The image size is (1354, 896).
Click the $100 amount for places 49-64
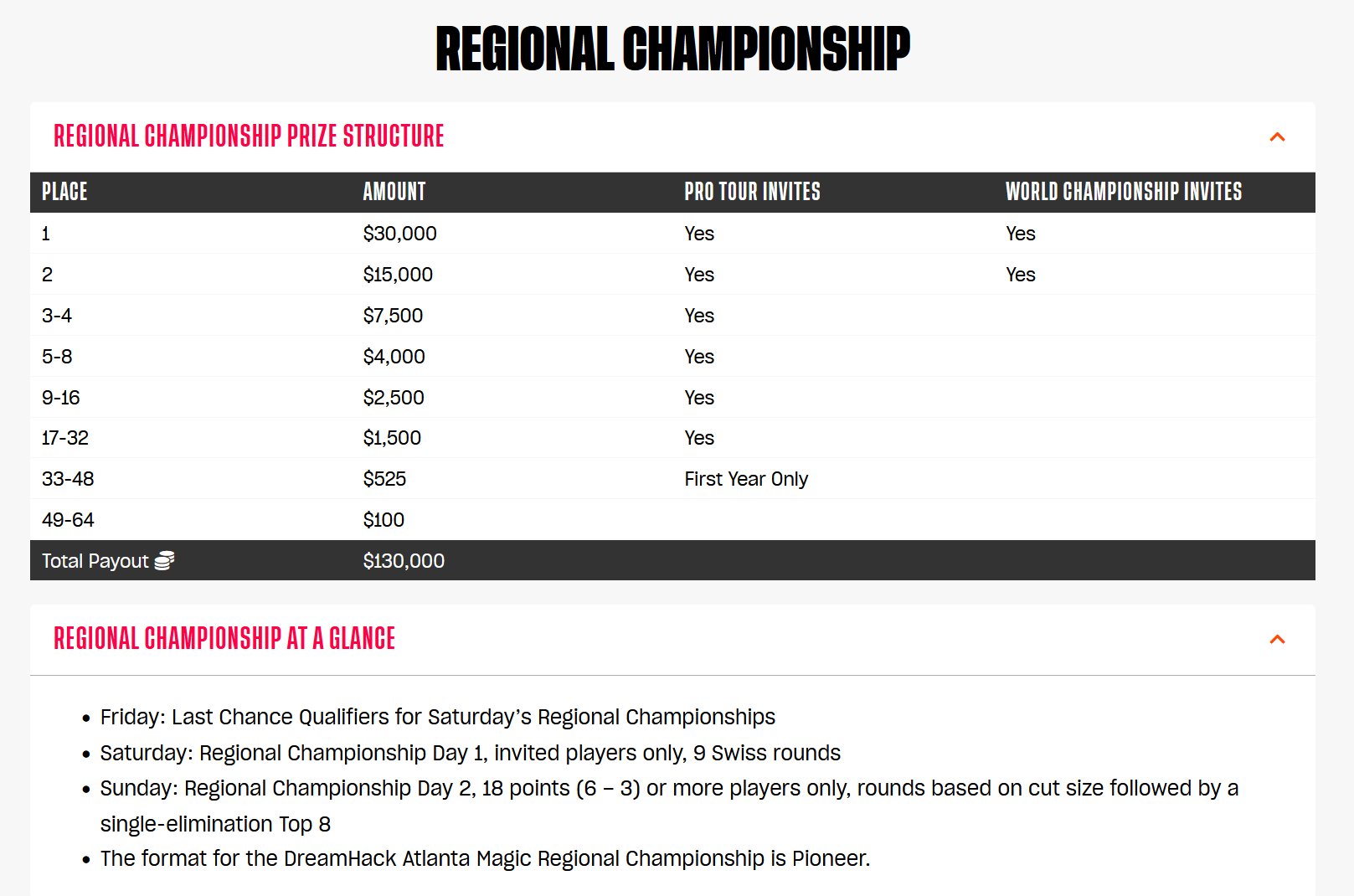(x=384, y=520)
